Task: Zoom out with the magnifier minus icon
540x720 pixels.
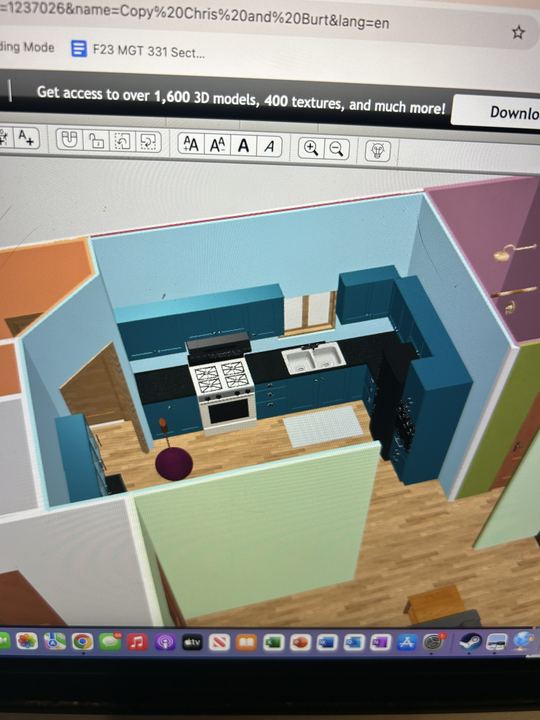Action: (x=337, y=149)
